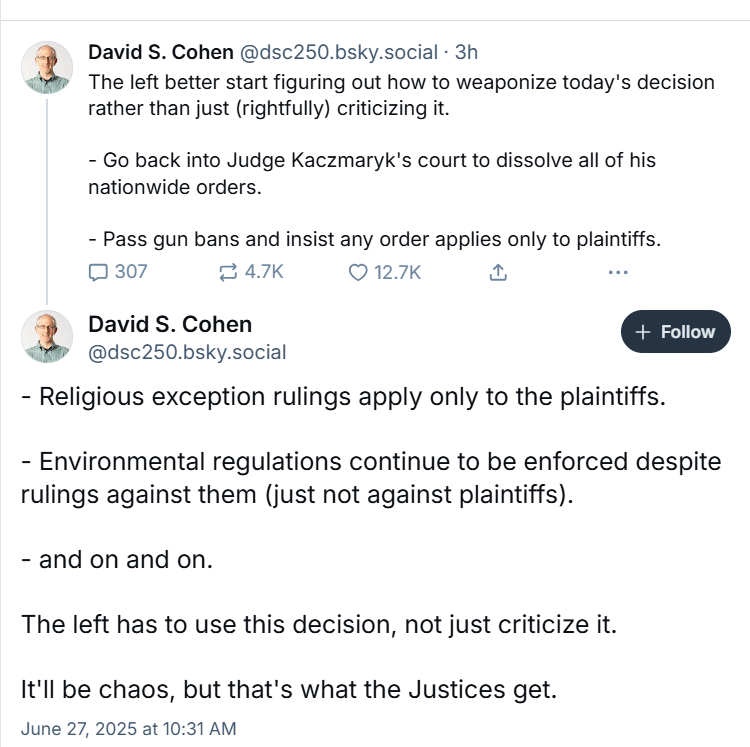Screen dimensions: 750x747
Task: Click the thread connector line between posts
Action: (x=47, y=201)
